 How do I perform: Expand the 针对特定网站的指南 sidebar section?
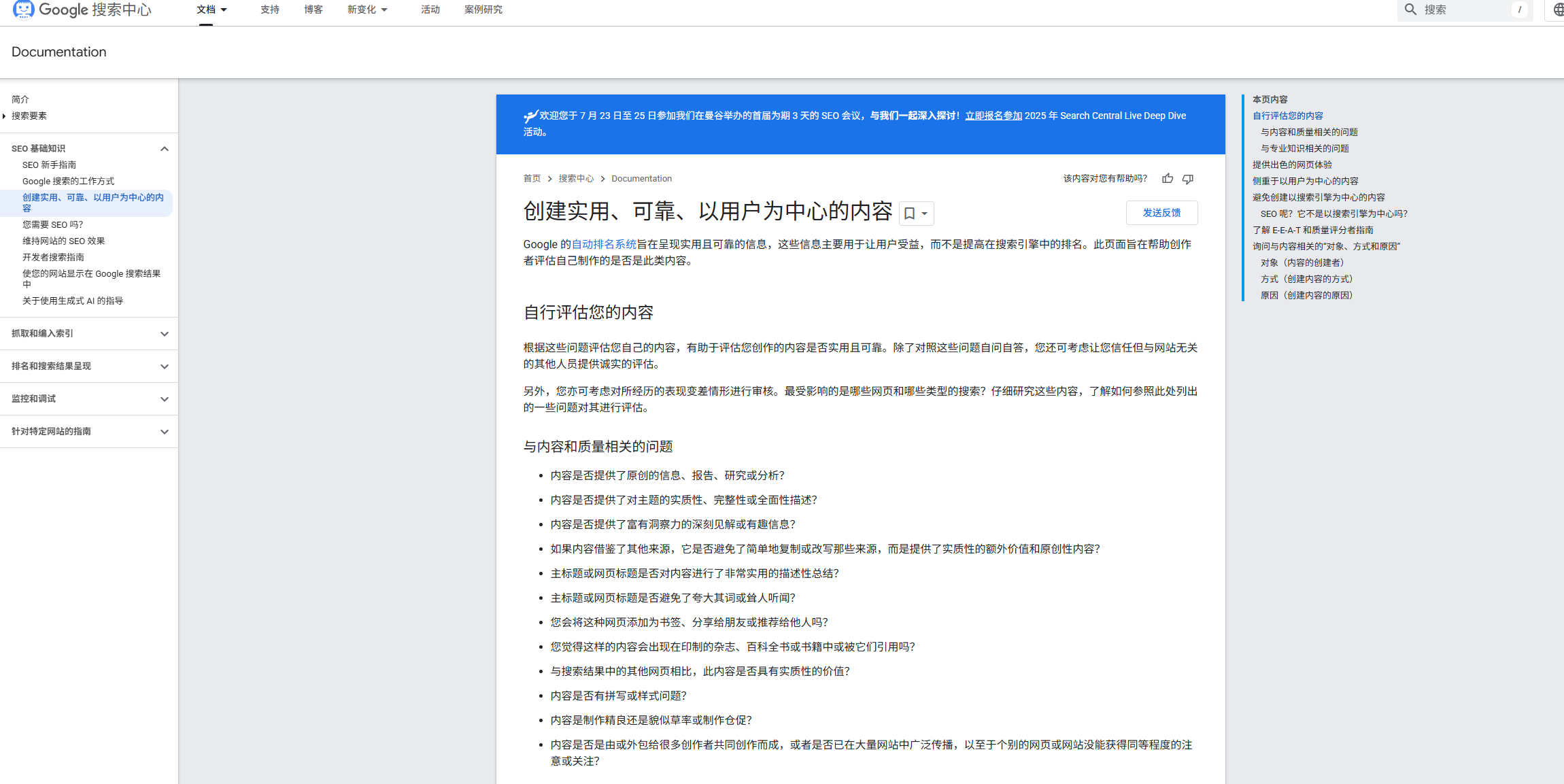(164, 431)
